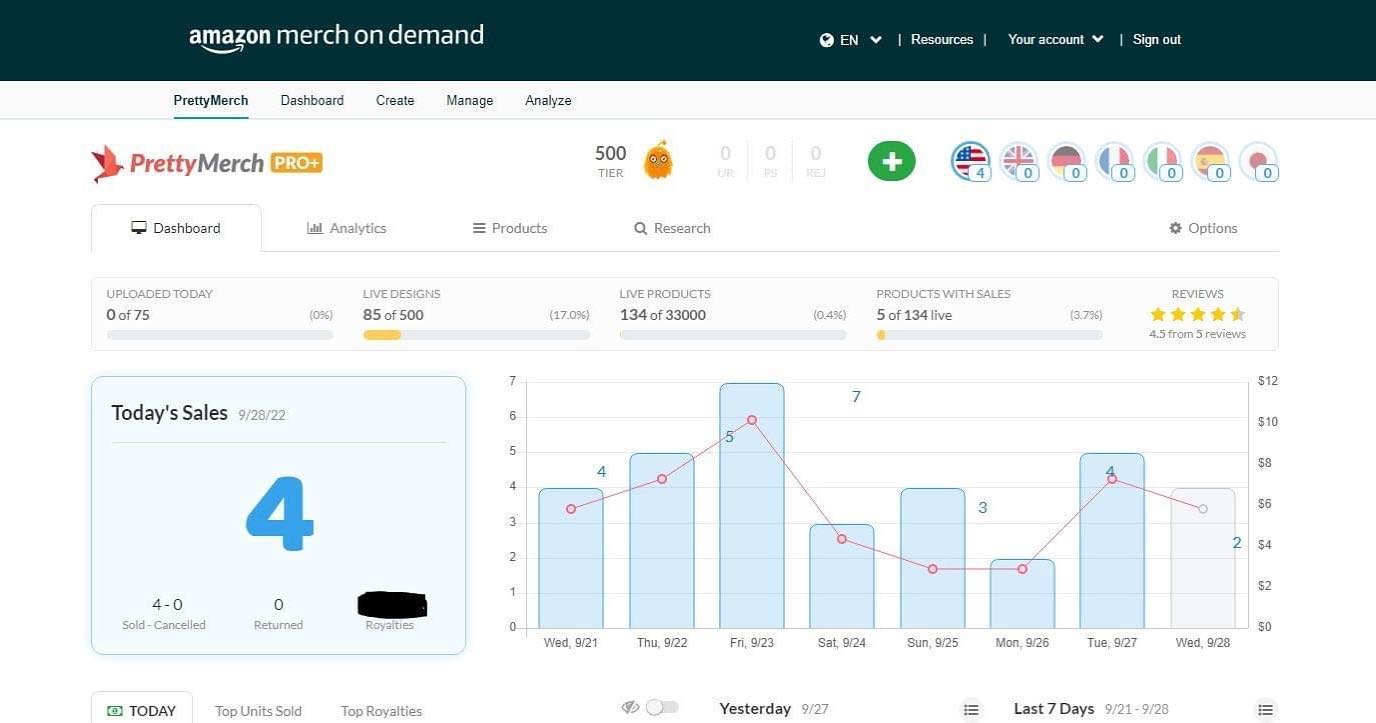Click the '500' tier value
The width and height of the screenshot is (1376, 723).
[610, 153]
